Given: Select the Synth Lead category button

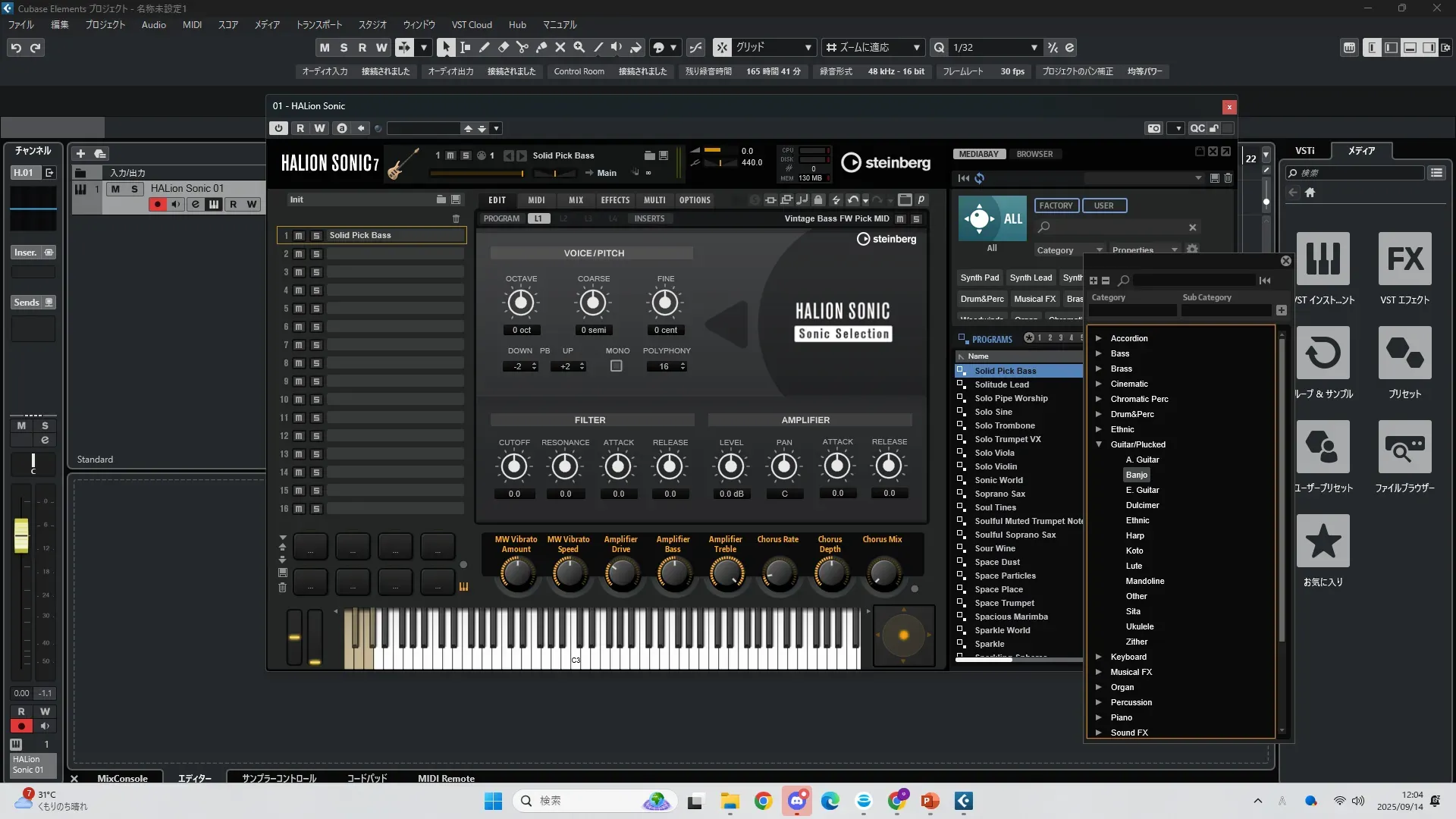Looking at the screenshot, I should pyautogui.click(x=1031, y=278).
